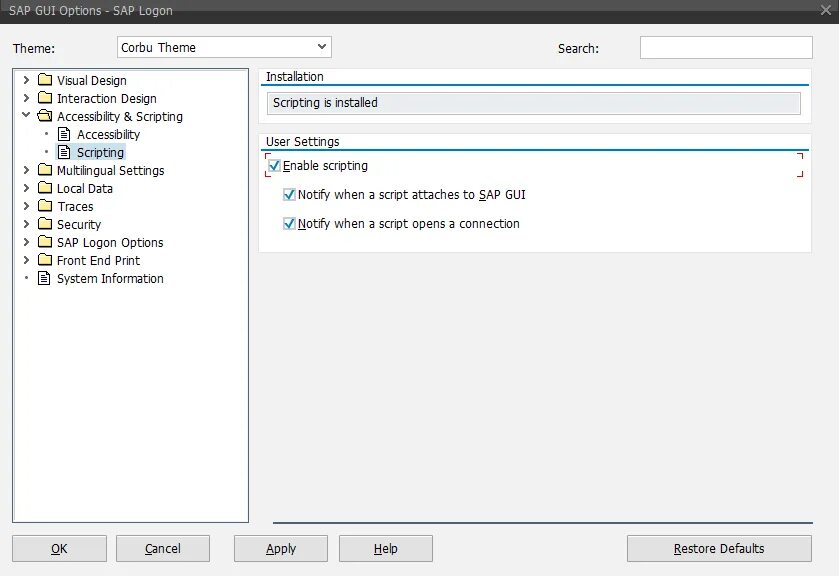
Task: Click the Visual Design folder icon
Action: coord(45,80)
